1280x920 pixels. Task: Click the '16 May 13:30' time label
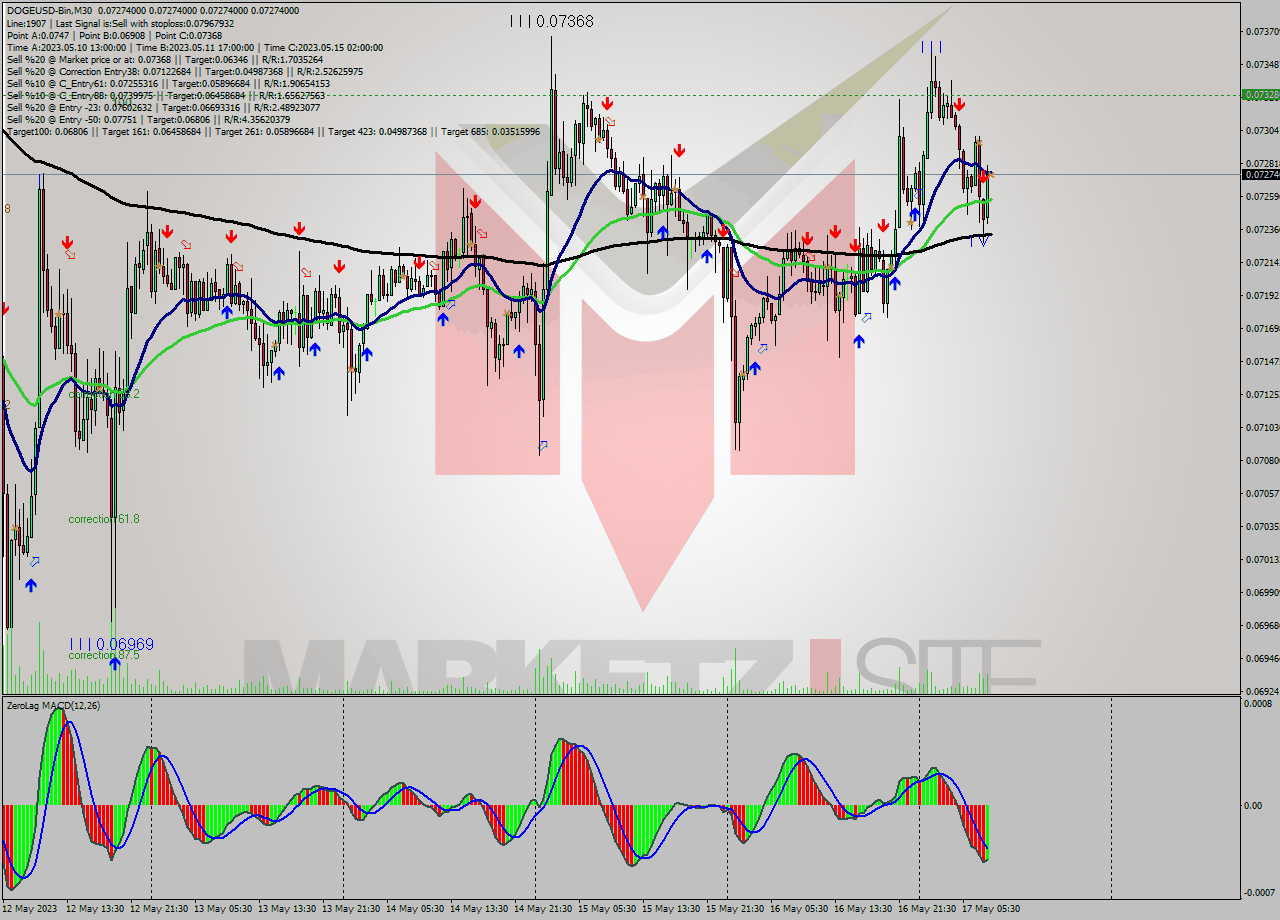863,909
